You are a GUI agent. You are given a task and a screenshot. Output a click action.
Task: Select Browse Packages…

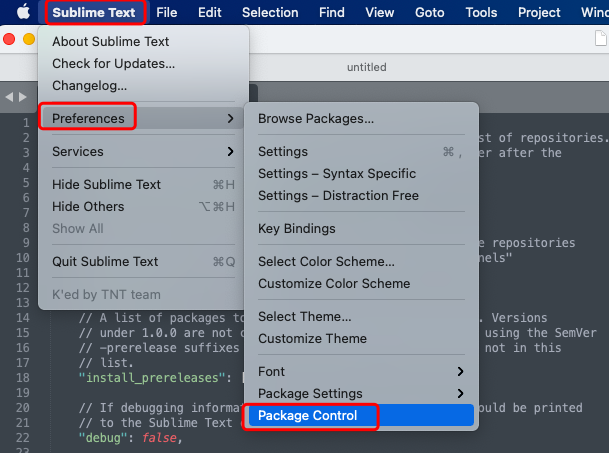[361, 118]
